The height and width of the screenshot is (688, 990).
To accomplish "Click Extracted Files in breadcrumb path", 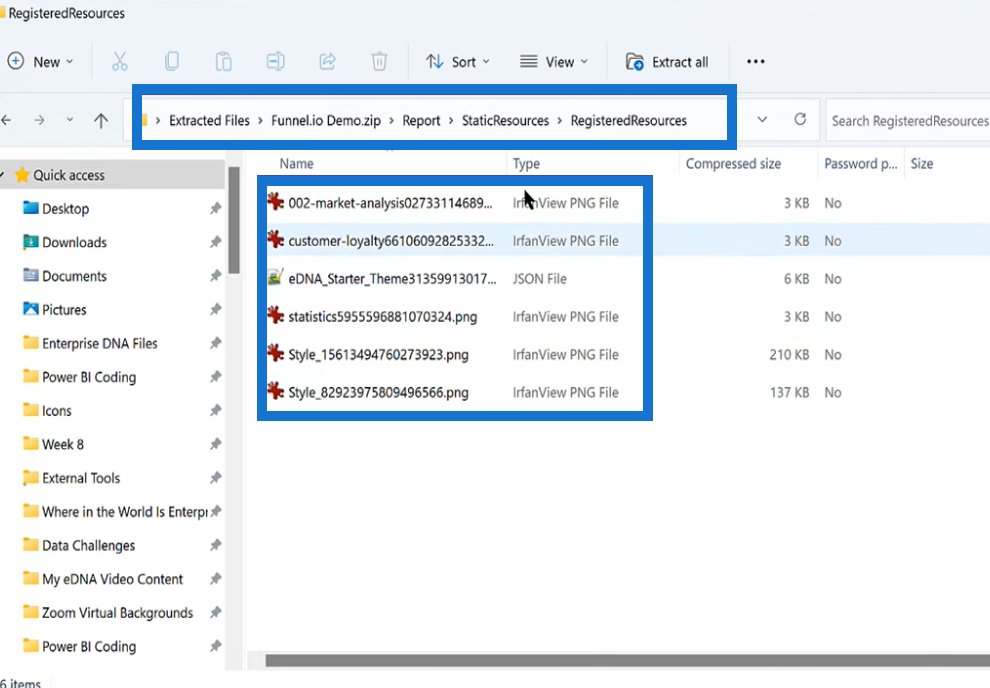I will pos(209,121).
